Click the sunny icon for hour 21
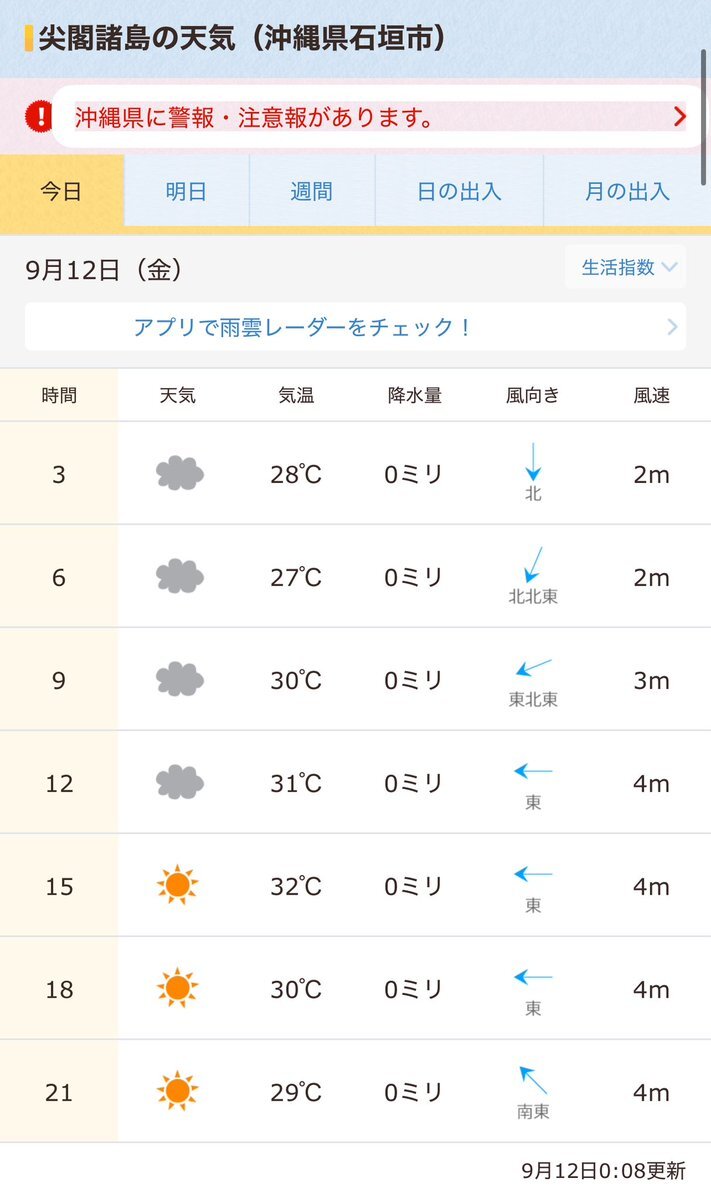The image size is (711, 1199). [177, 1090]
